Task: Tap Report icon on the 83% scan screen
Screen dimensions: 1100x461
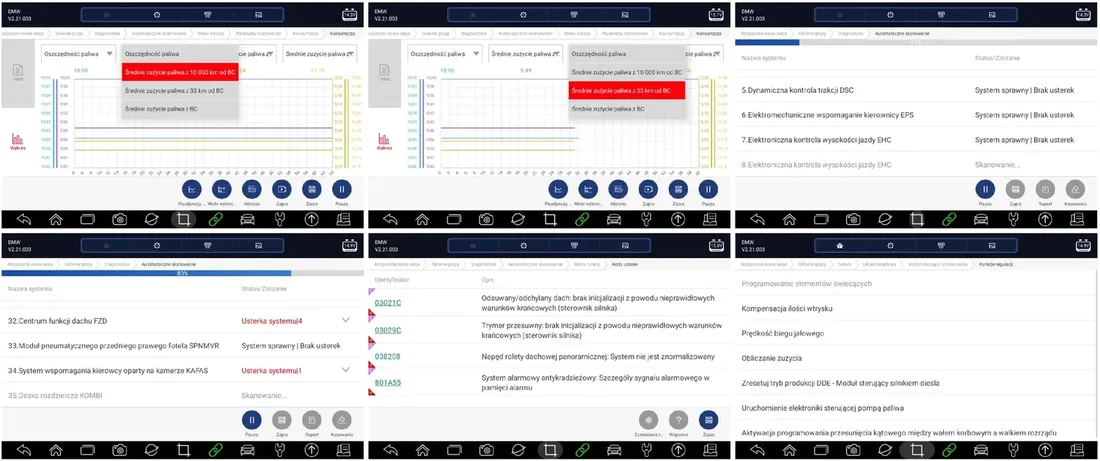Action: 312,420
